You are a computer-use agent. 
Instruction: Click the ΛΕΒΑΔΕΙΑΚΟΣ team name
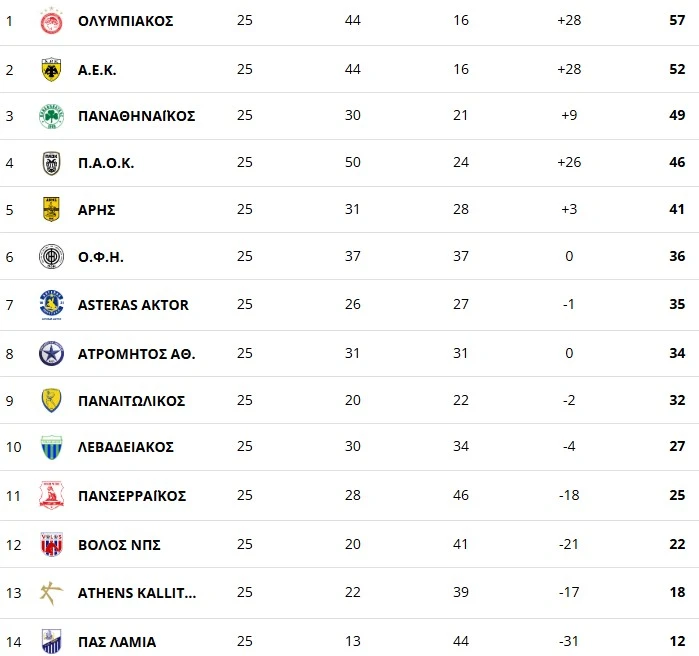(x=125, y=447)
